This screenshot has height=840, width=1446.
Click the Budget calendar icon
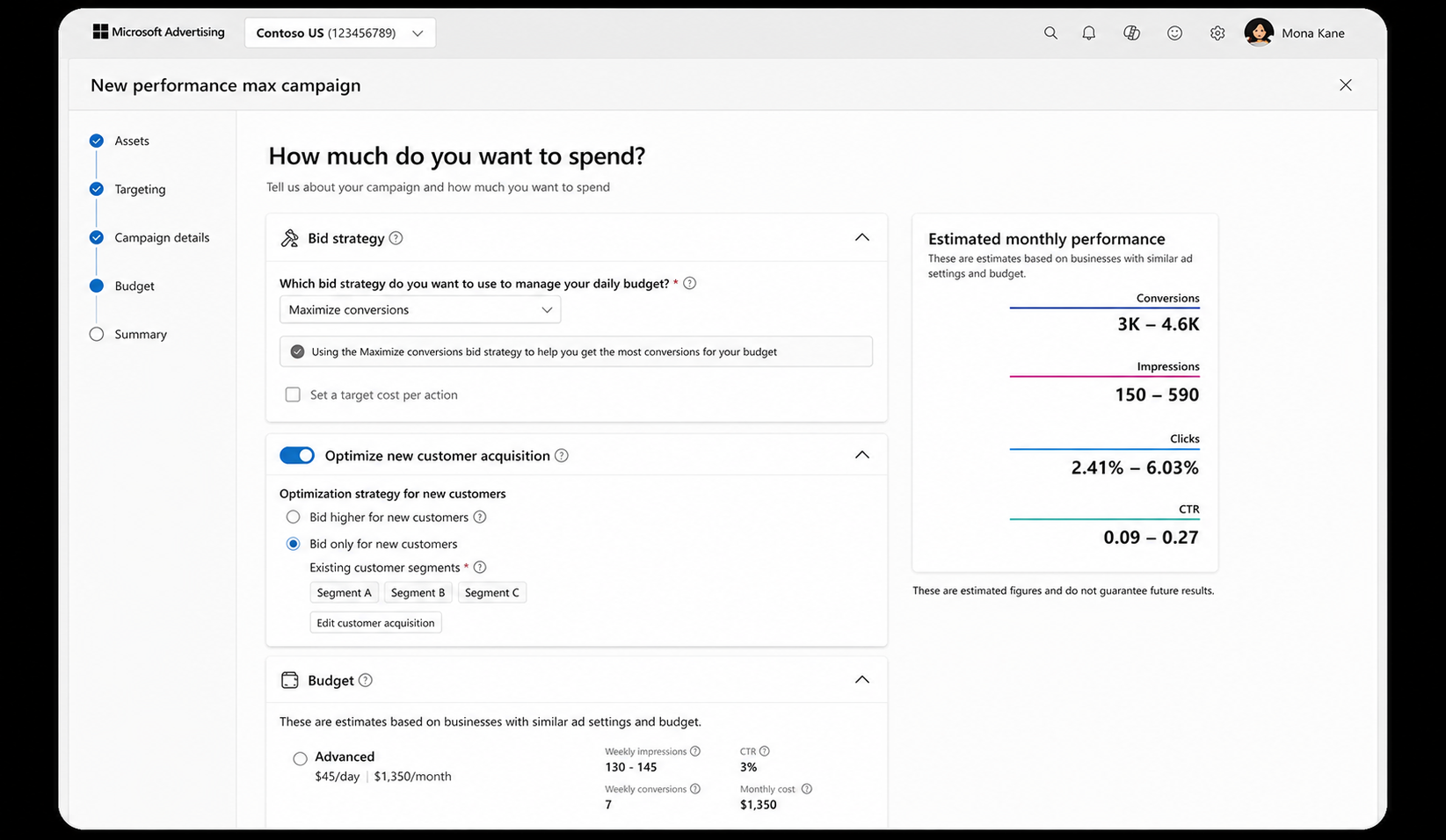289,680
